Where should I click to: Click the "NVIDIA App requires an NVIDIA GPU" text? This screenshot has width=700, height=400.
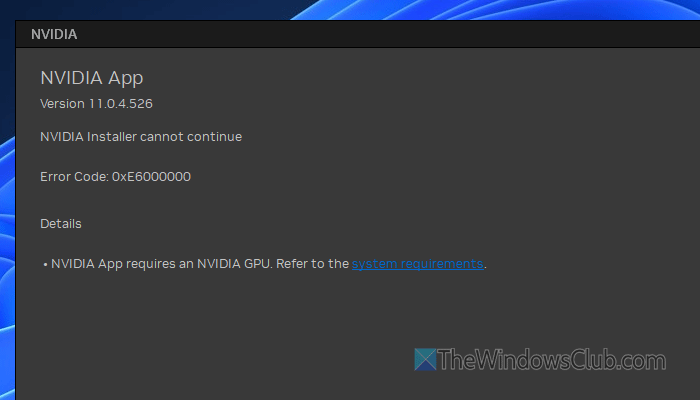[160, 264]
